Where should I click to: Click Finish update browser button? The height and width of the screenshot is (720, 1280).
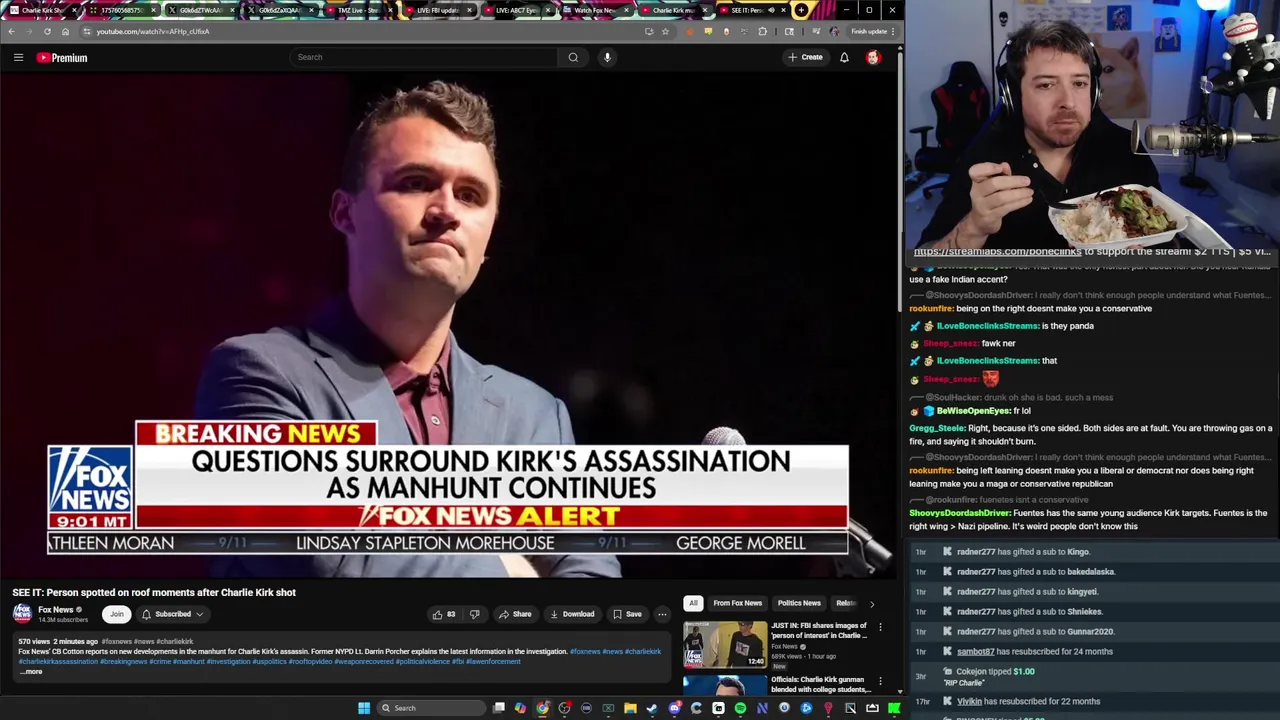[870, 31]
